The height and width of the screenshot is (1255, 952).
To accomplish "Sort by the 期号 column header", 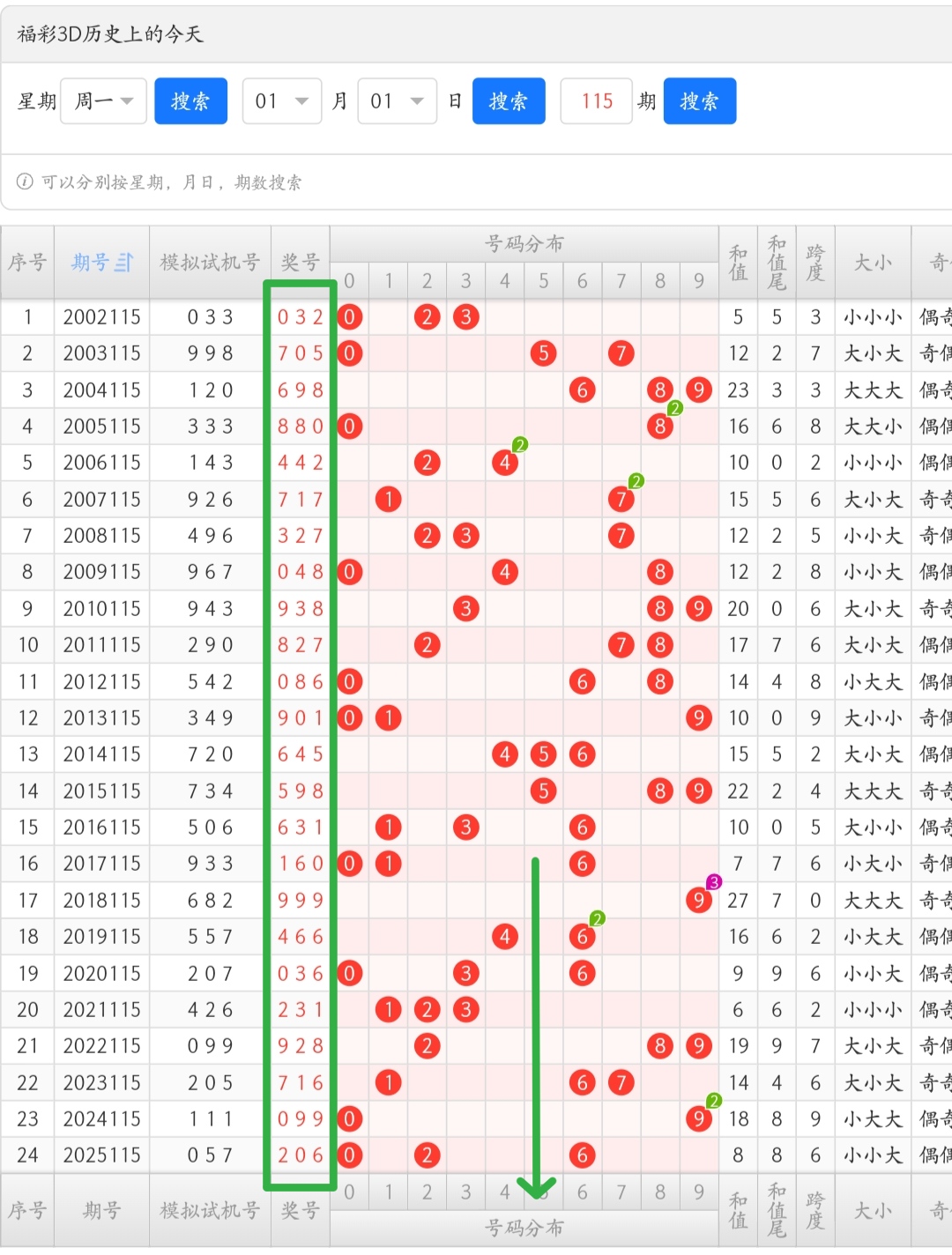I will tap(102, 263).
